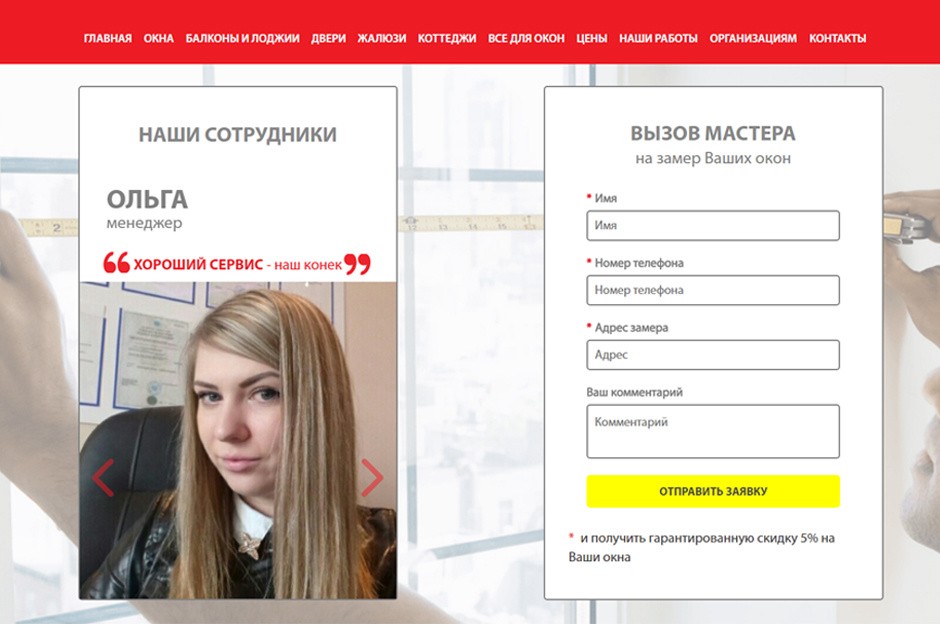The height and width of the screenshot is (640, 940).
Task: Show next employee with right red arrow
Action: (372, 478)
